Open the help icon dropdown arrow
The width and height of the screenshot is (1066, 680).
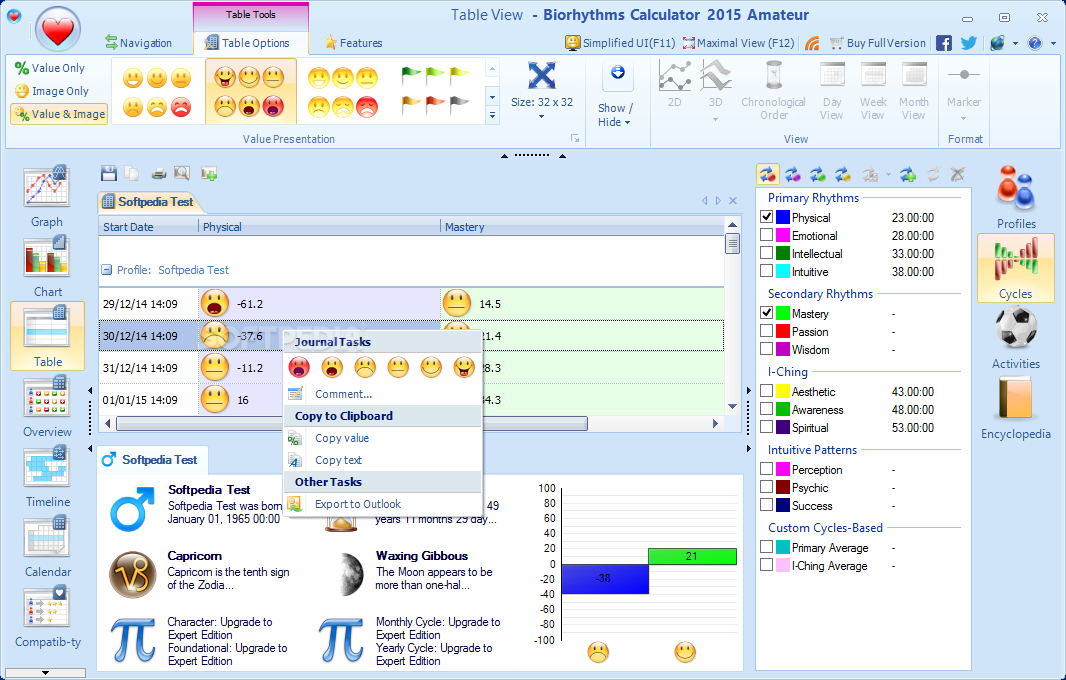tap(1053, 43)
